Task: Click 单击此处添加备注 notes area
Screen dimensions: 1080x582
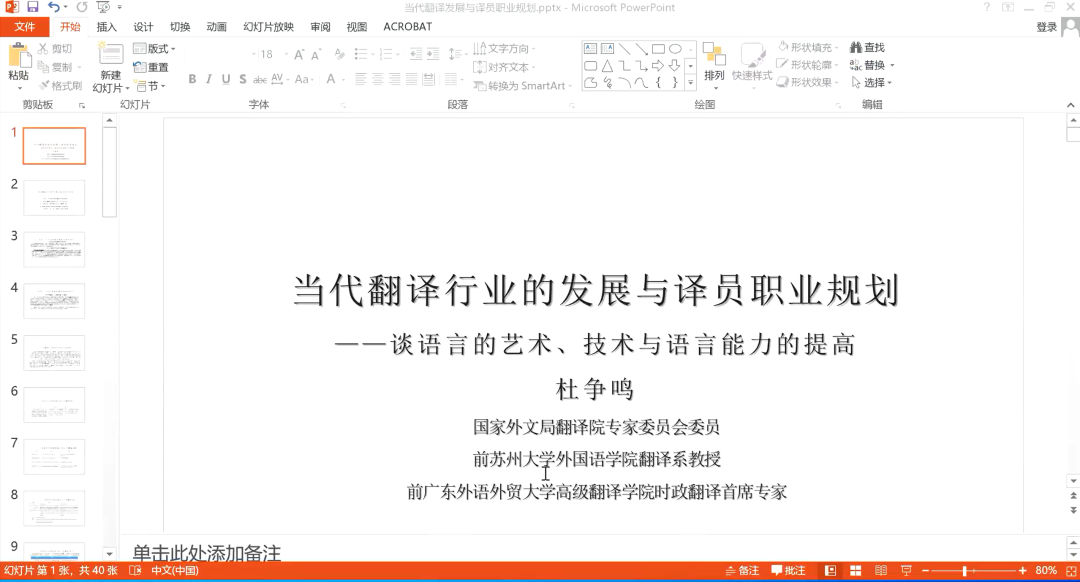Action: click(207, 553)
